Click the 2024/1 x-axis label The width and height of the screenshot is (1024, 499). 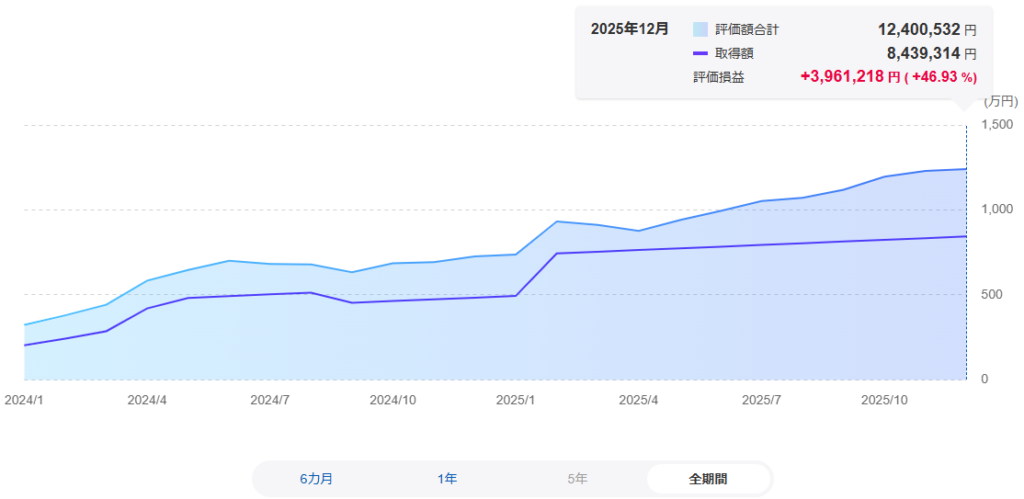pos(21,399)
